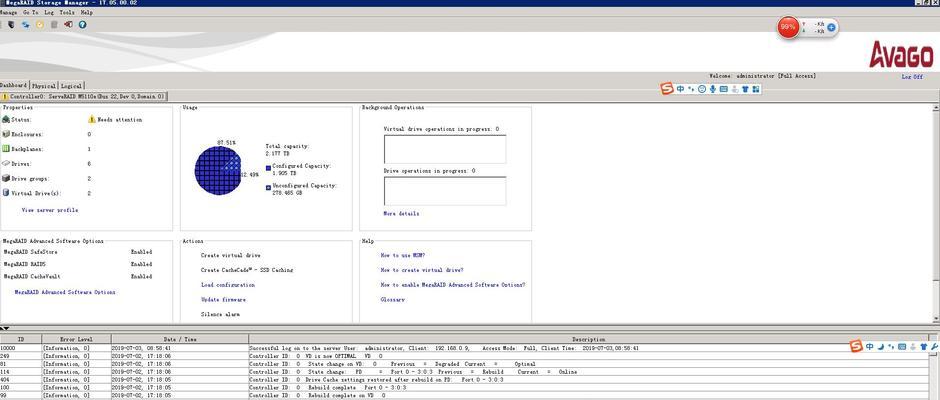The width and height of the screenshot is (940, 400).
Task: Switch to the Physical tab
Action: tap(44, 86)
